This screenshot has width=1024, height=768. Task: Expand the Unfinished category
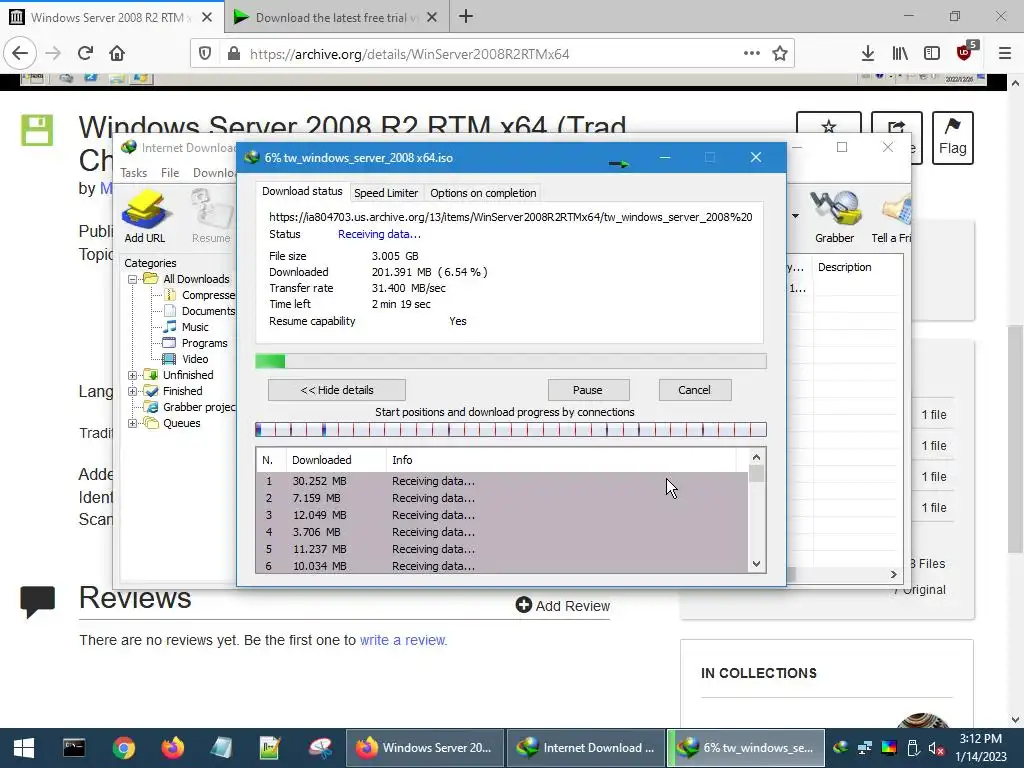point(133,376)
